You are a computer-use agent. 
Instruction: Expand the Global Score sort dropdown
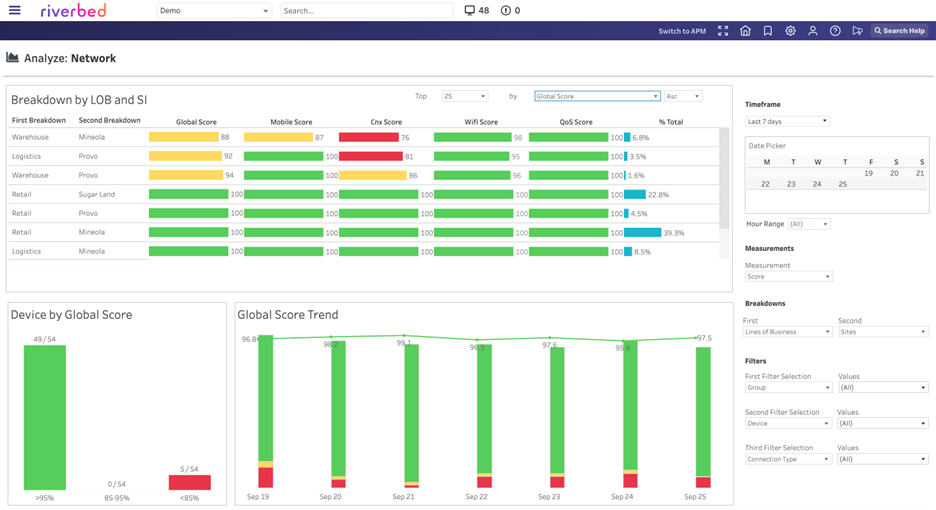597,97
